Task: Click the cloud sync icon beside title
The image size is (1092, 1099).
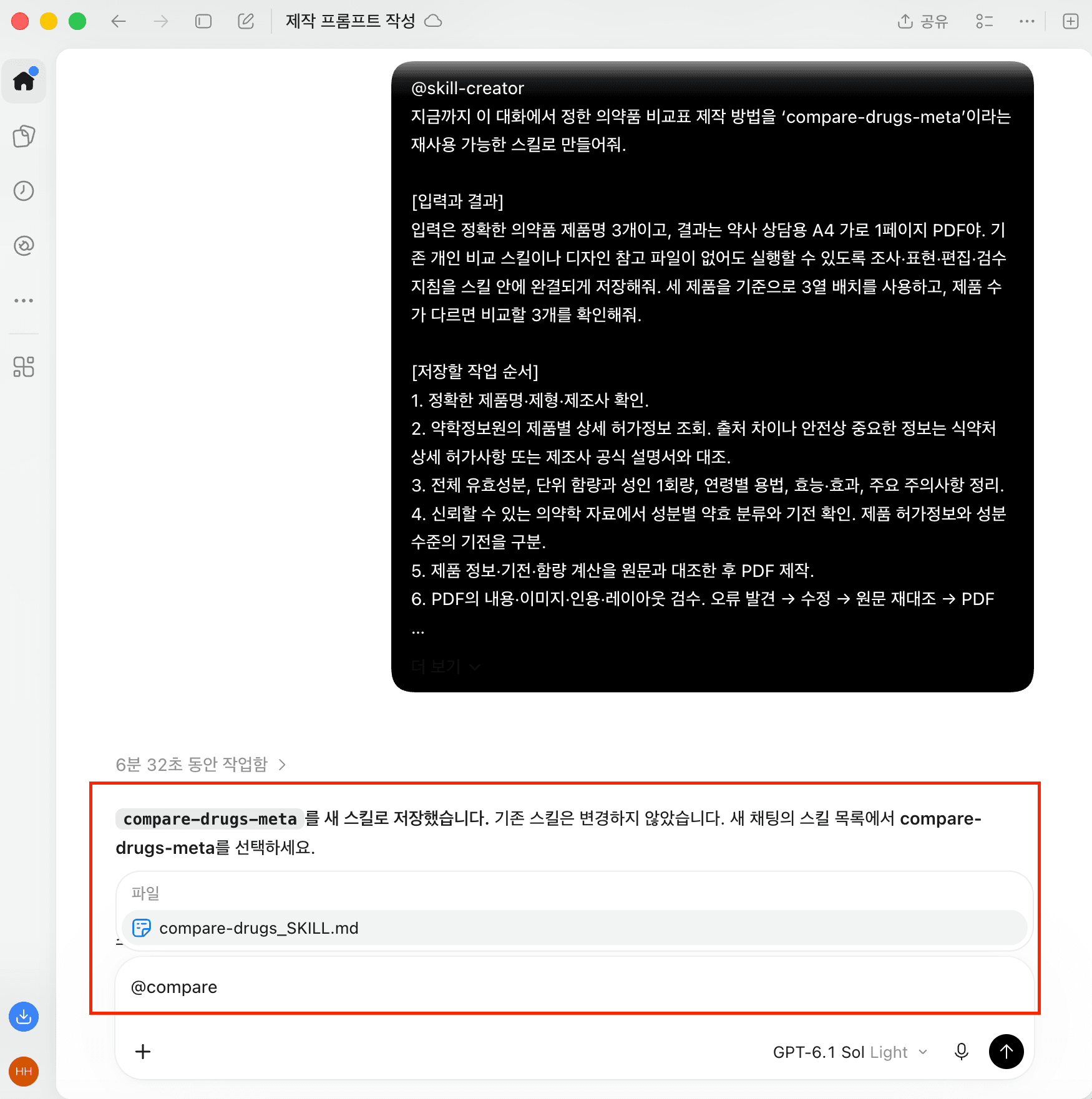Action: (433, 21)
